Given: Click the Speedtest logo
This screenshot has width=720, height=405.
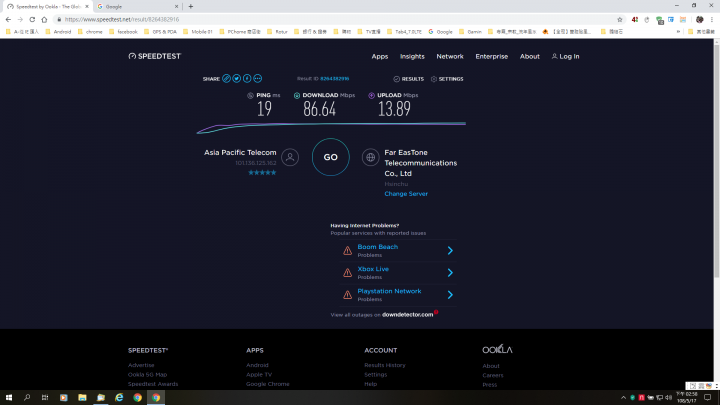Looking at the screenshot, I should (155, 56).
